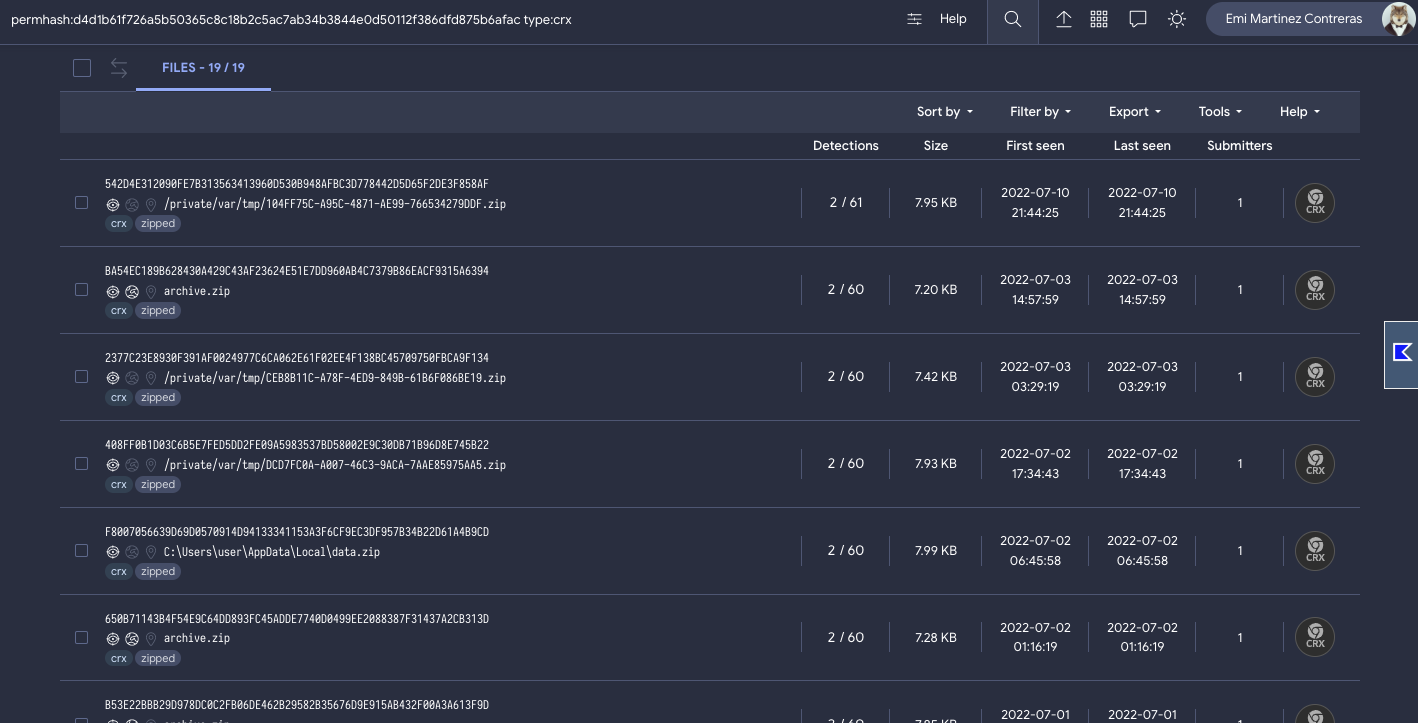Open hash 2377C23E8930F391... file link

click(297, 358)
